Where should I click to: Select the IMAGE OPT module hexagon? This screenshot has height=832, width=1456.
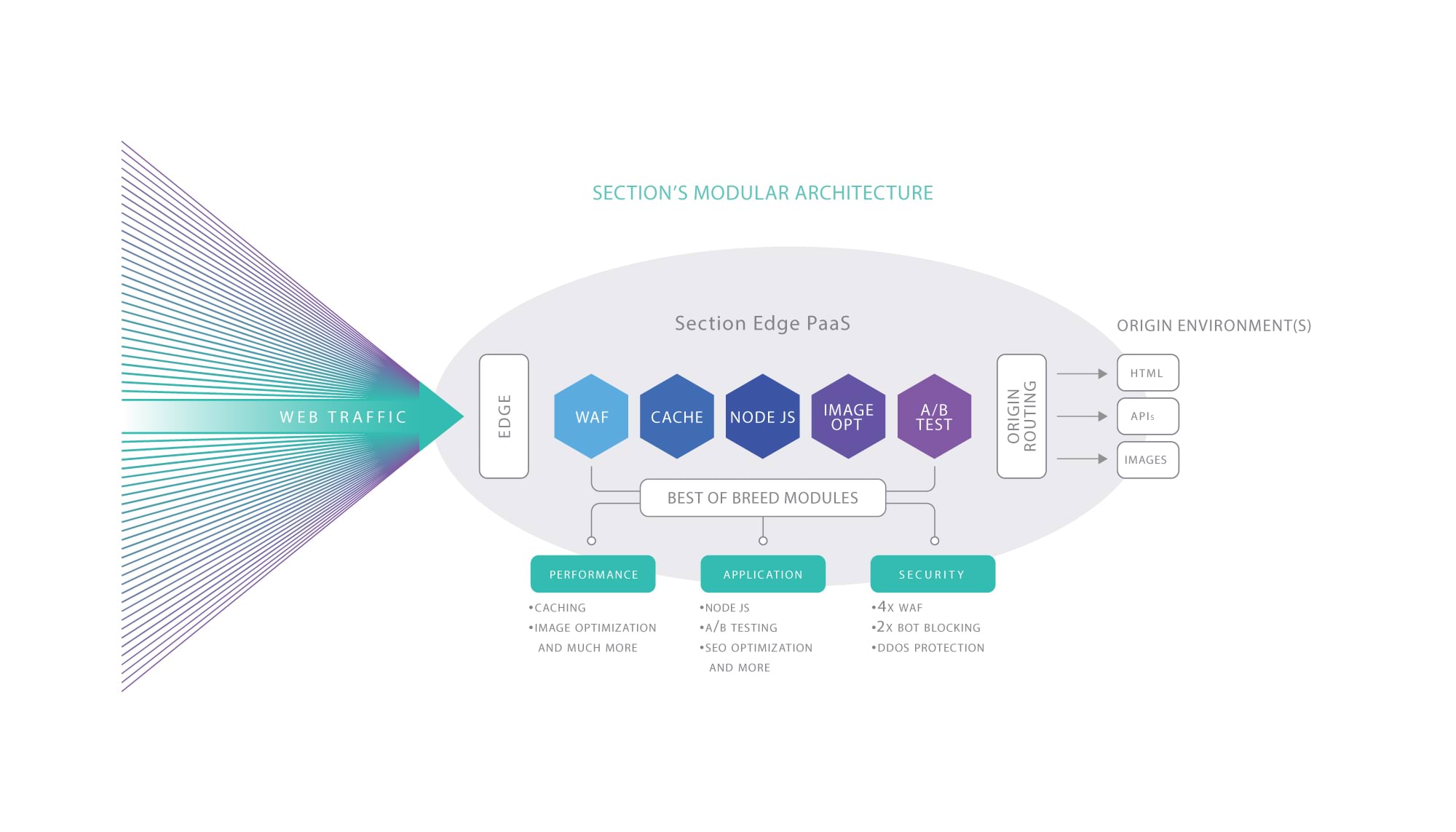click(847, 415)
